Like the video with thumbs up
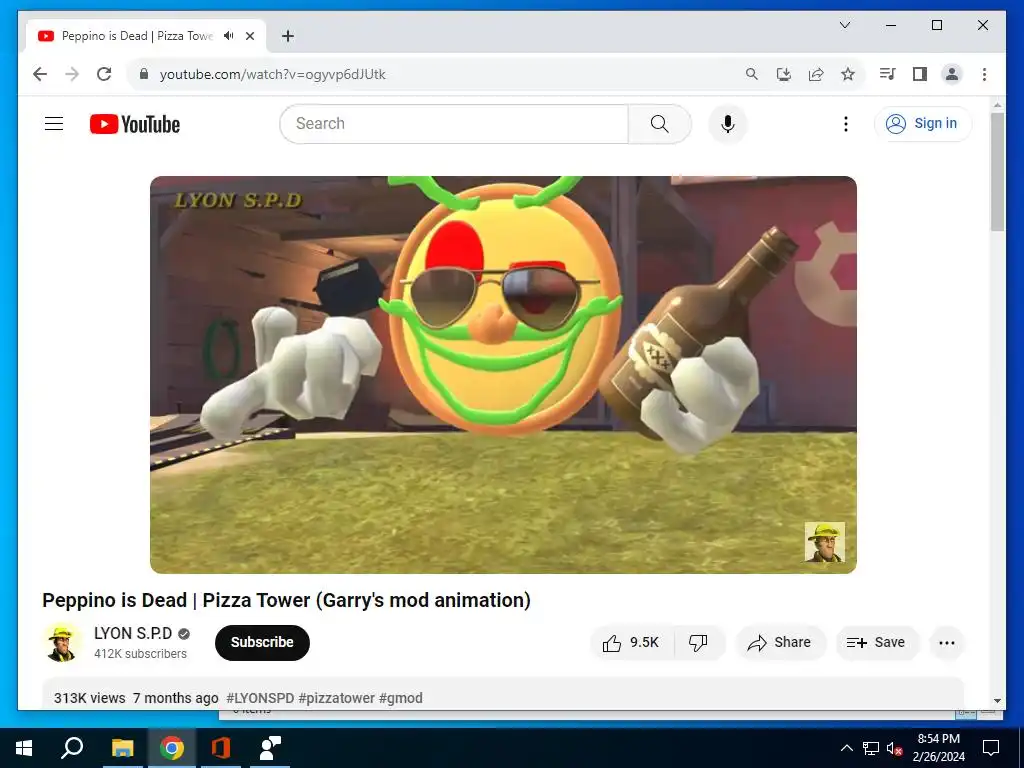The image size is (1024, 768). coord(632,643)
